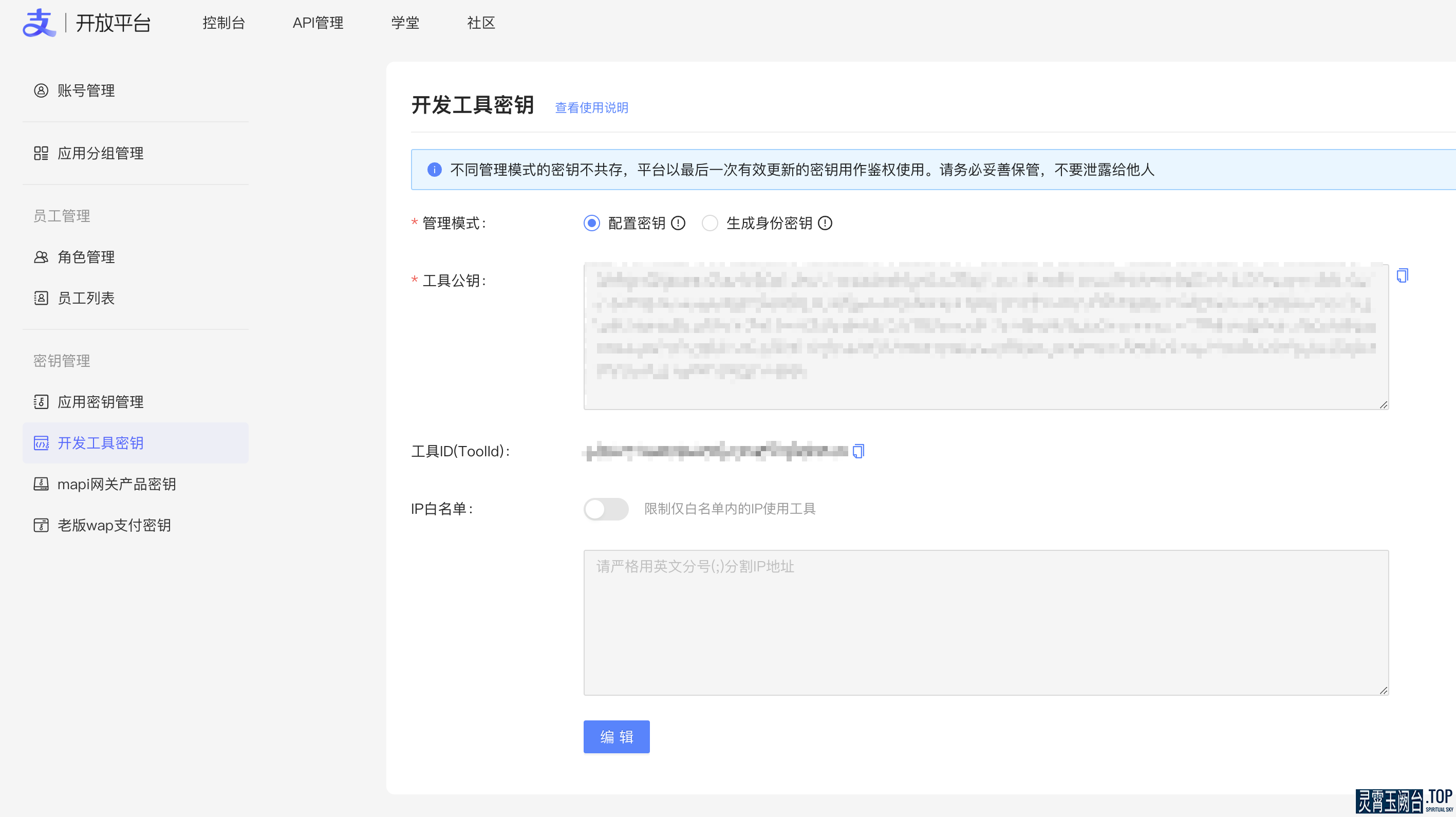
Task: Click info icon beside 生成身份密钥
Action: (x=825, y=224)
